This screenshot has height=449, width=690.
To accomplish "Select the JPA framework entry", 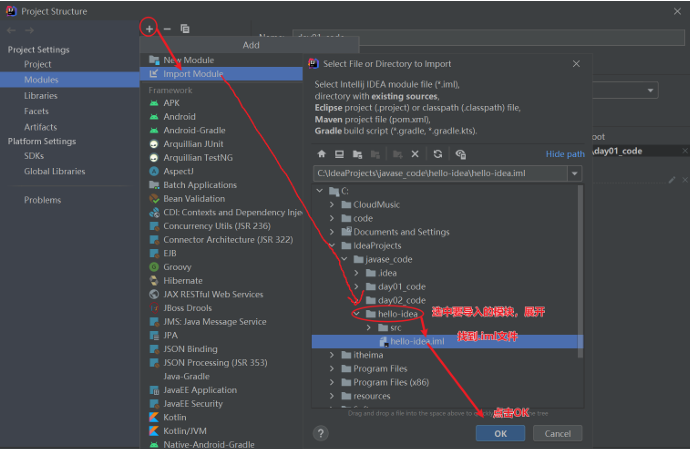I will [x=170, y=335].
